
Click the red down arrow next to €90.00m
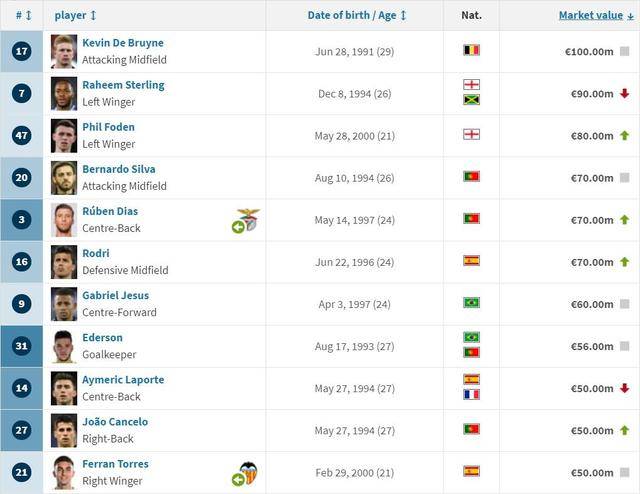624,93
